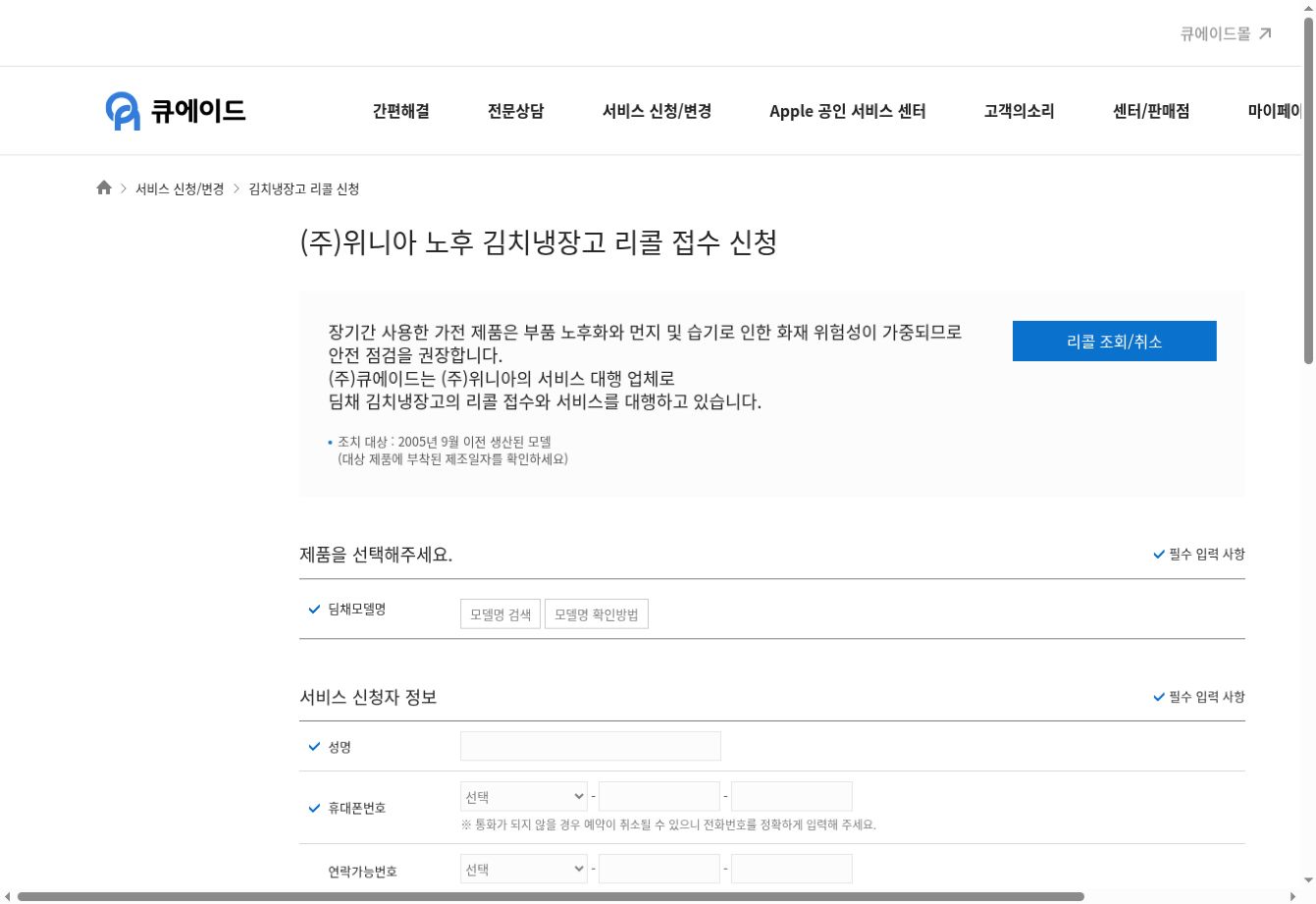Go to home via breadcrumb house icon
The width and height of the screenshot is (1316, 904).
[104, 187]
